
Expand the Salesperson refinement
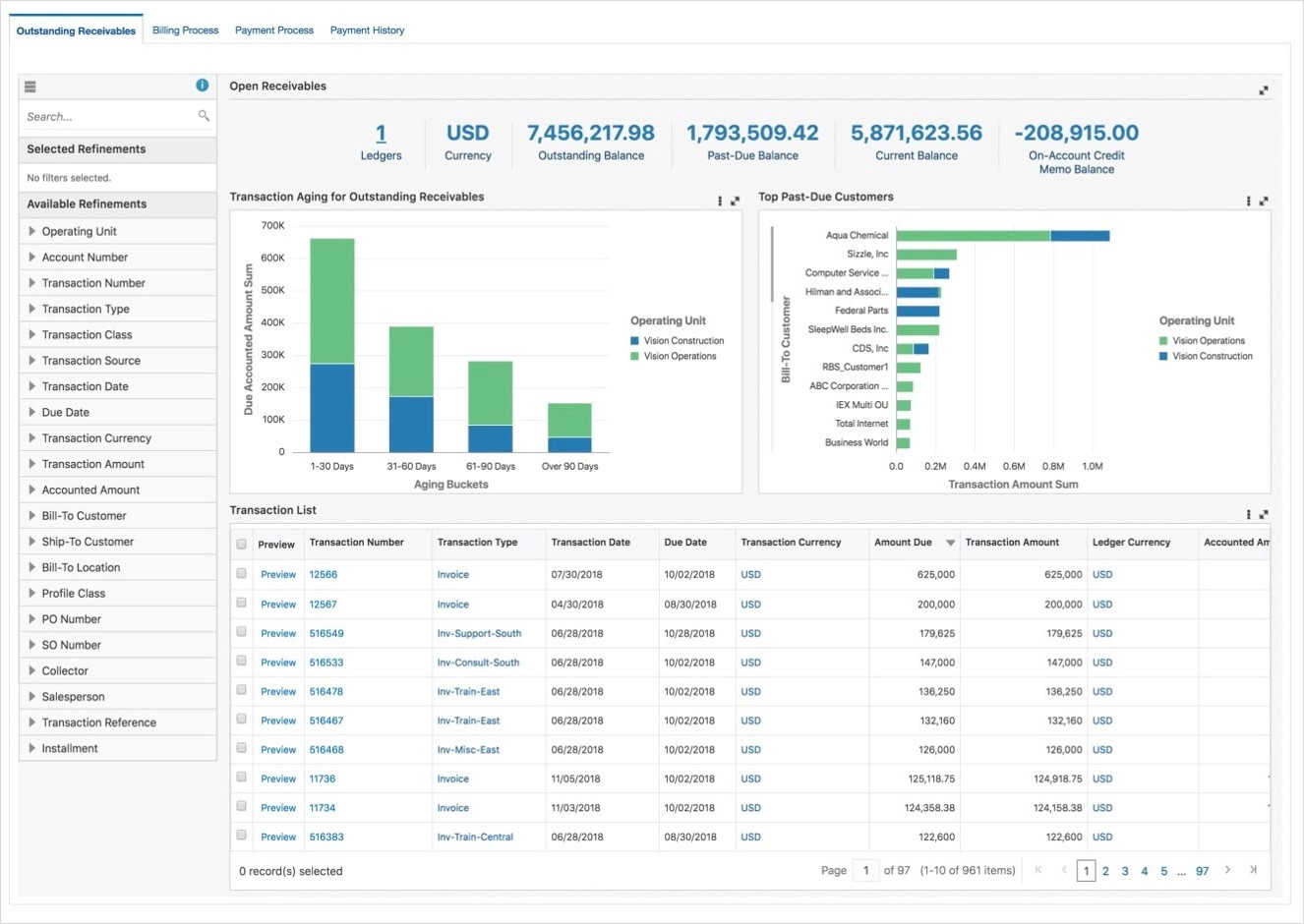tap(32, 696)
